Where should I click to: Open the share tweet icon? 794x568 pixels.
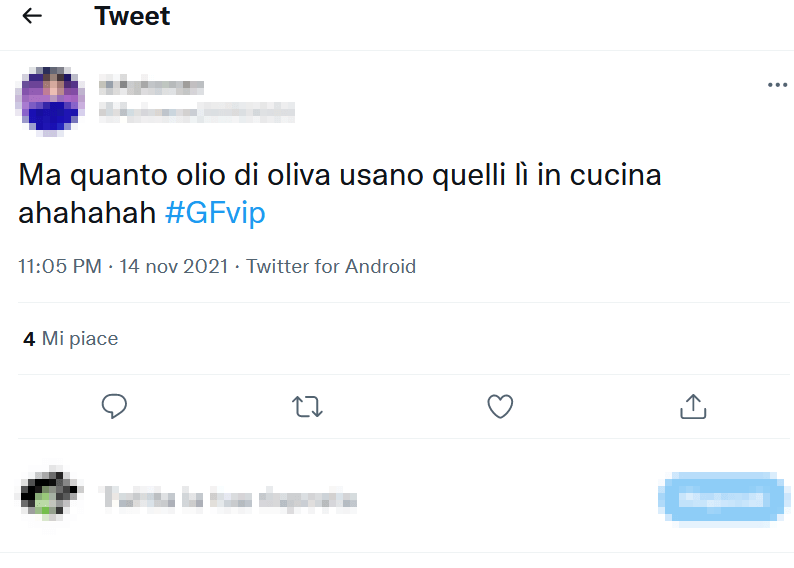click(693, 406)
